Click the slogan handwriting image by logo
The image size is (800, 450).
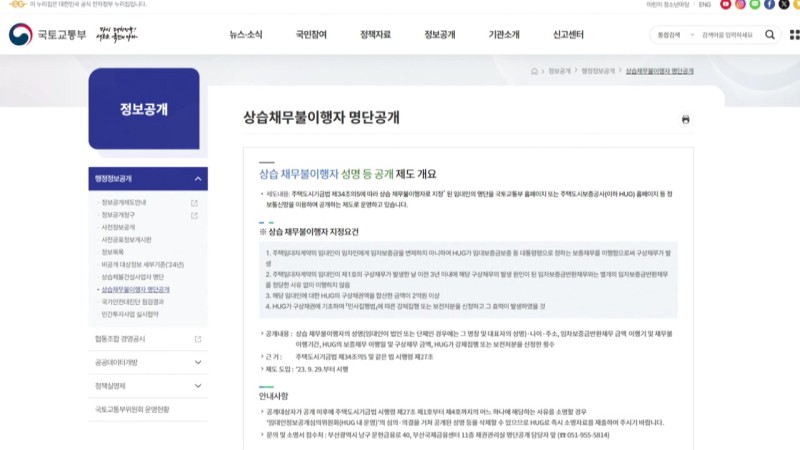tap(117, 34)
